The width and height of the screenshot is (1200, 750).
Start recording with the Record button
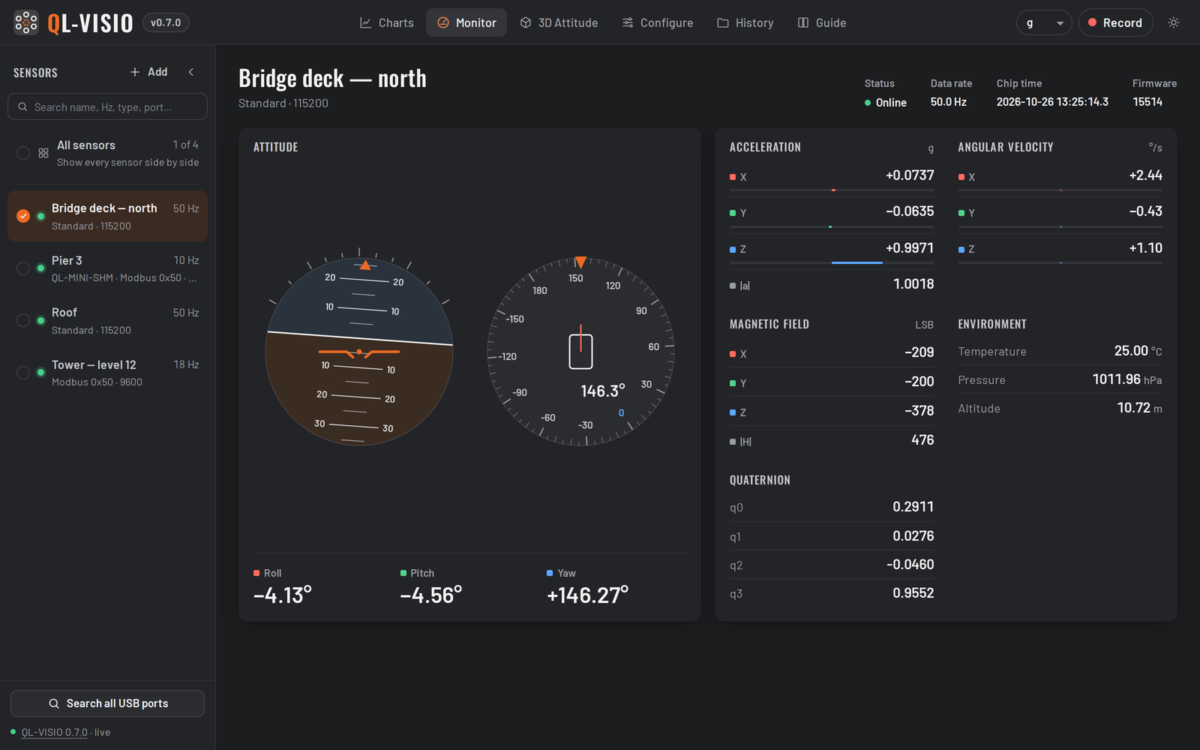coord(1115,23)
